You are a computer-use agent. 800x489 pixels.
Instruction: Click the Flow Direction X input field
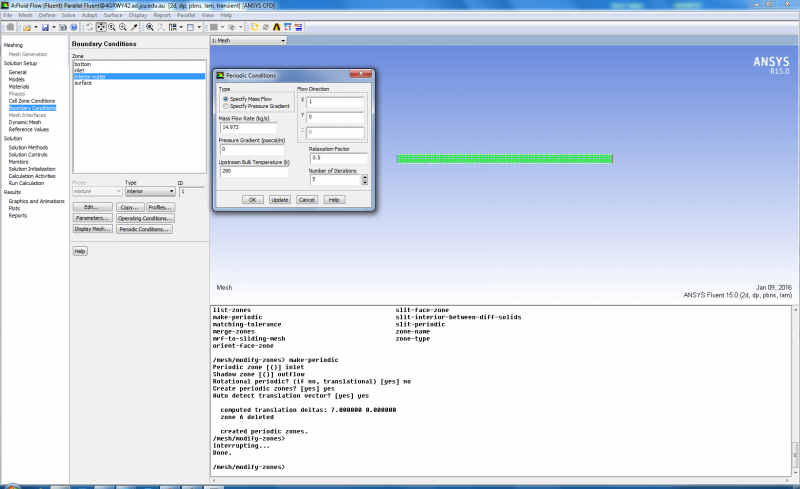click(x=335, y=102)
